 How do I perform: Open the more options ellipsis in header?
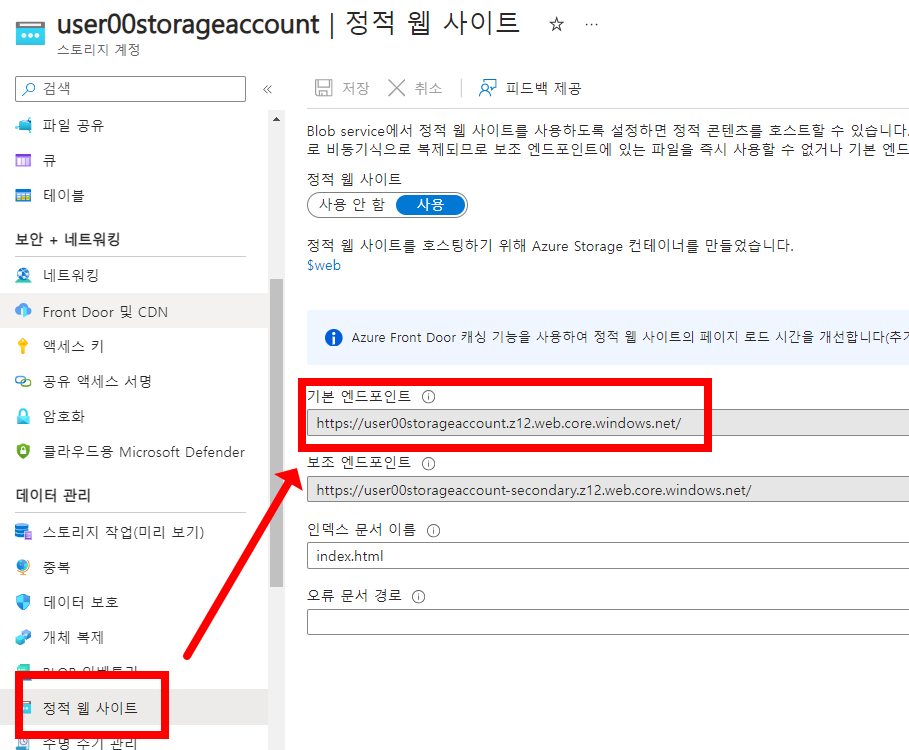pos(591,24)
